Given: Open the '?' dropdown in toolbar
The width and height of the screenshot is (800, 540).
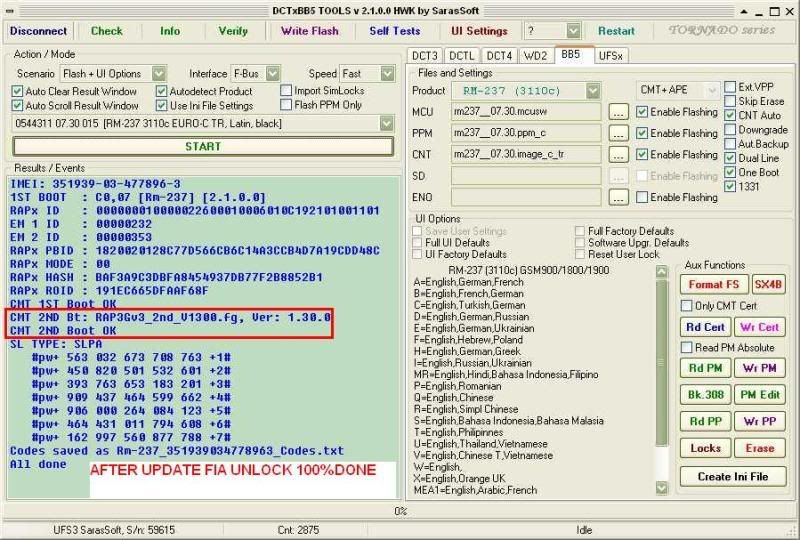Looking at the screenshot, I should pyautogui.click(x=573, y=31).
